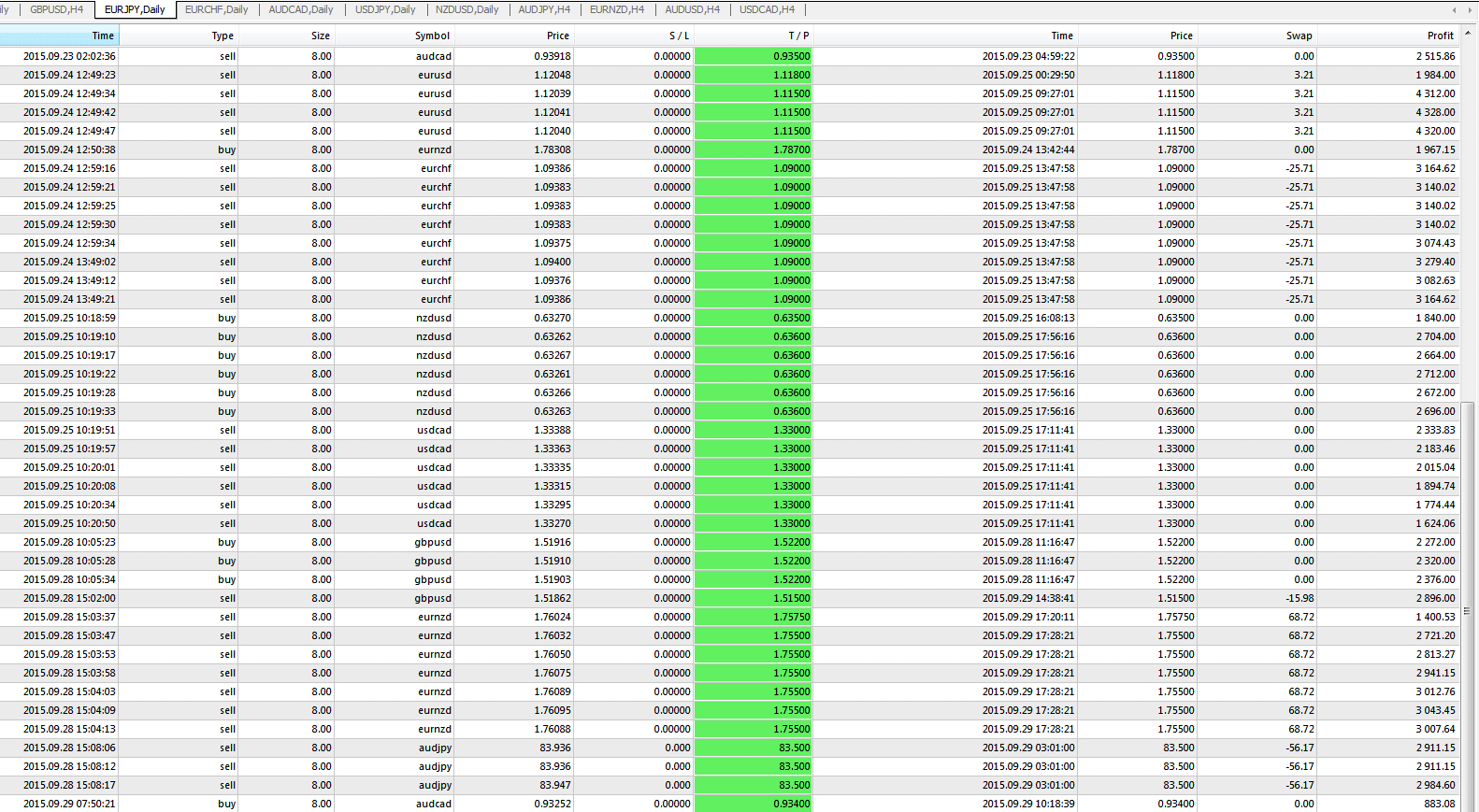This screenshot has height=812, width=1479.
Task: Select open time 2015.09.28 15:08:06
Action: click(x=69, y=748)
